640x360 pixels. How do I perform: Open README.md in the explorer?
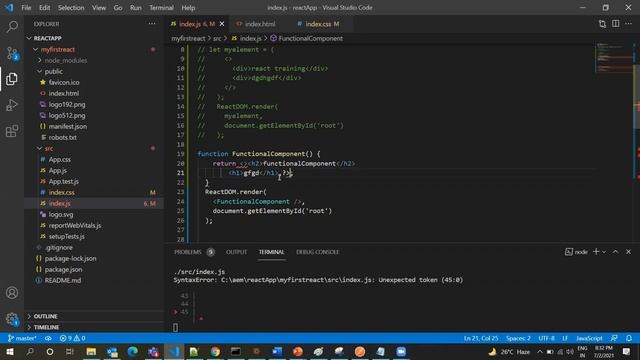pyautogui.click(x=62, y=280)
